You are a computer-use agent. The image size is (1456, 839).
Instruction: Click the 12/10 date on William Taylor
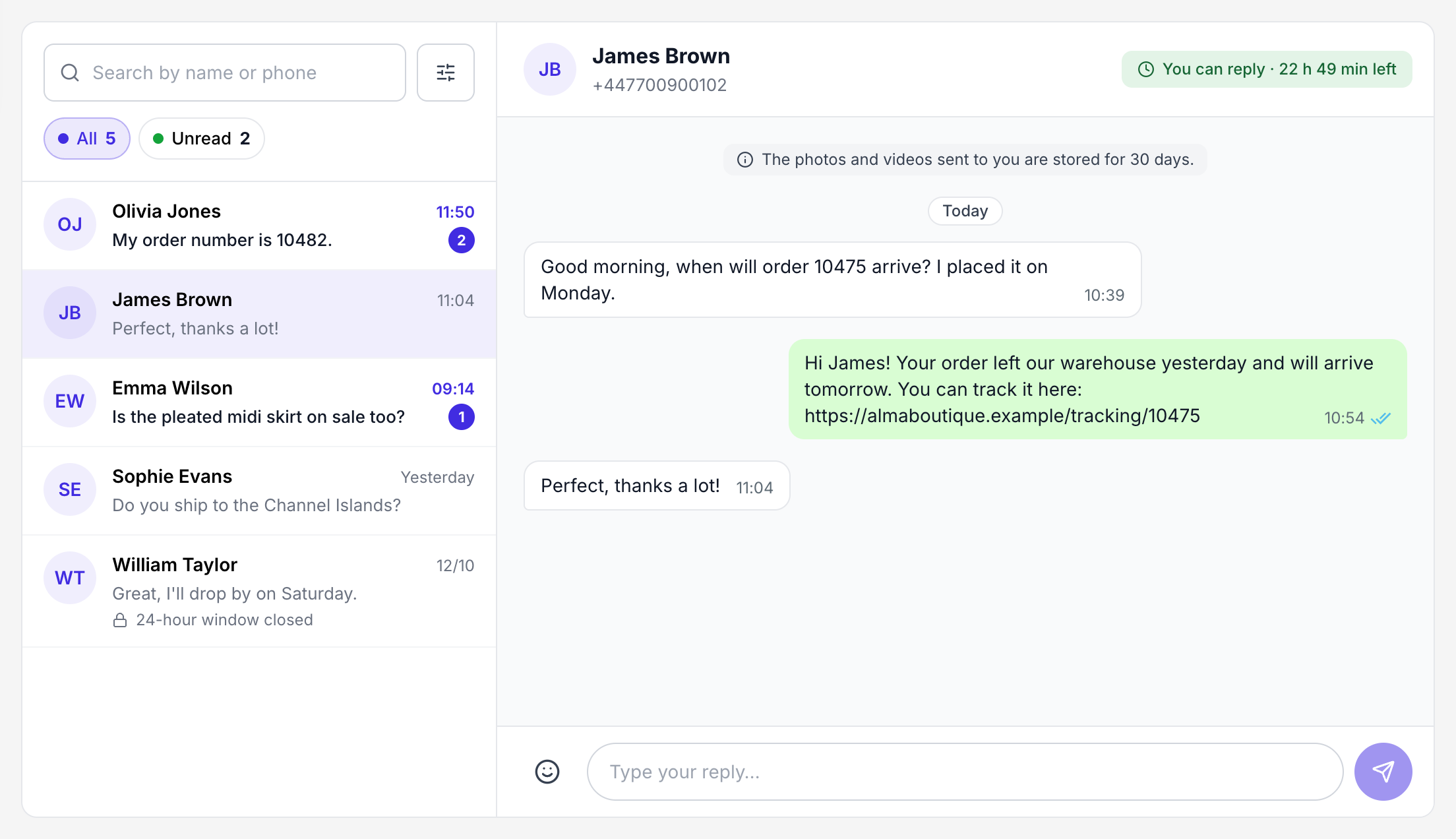pyautogui.click(x=455, y=565)
